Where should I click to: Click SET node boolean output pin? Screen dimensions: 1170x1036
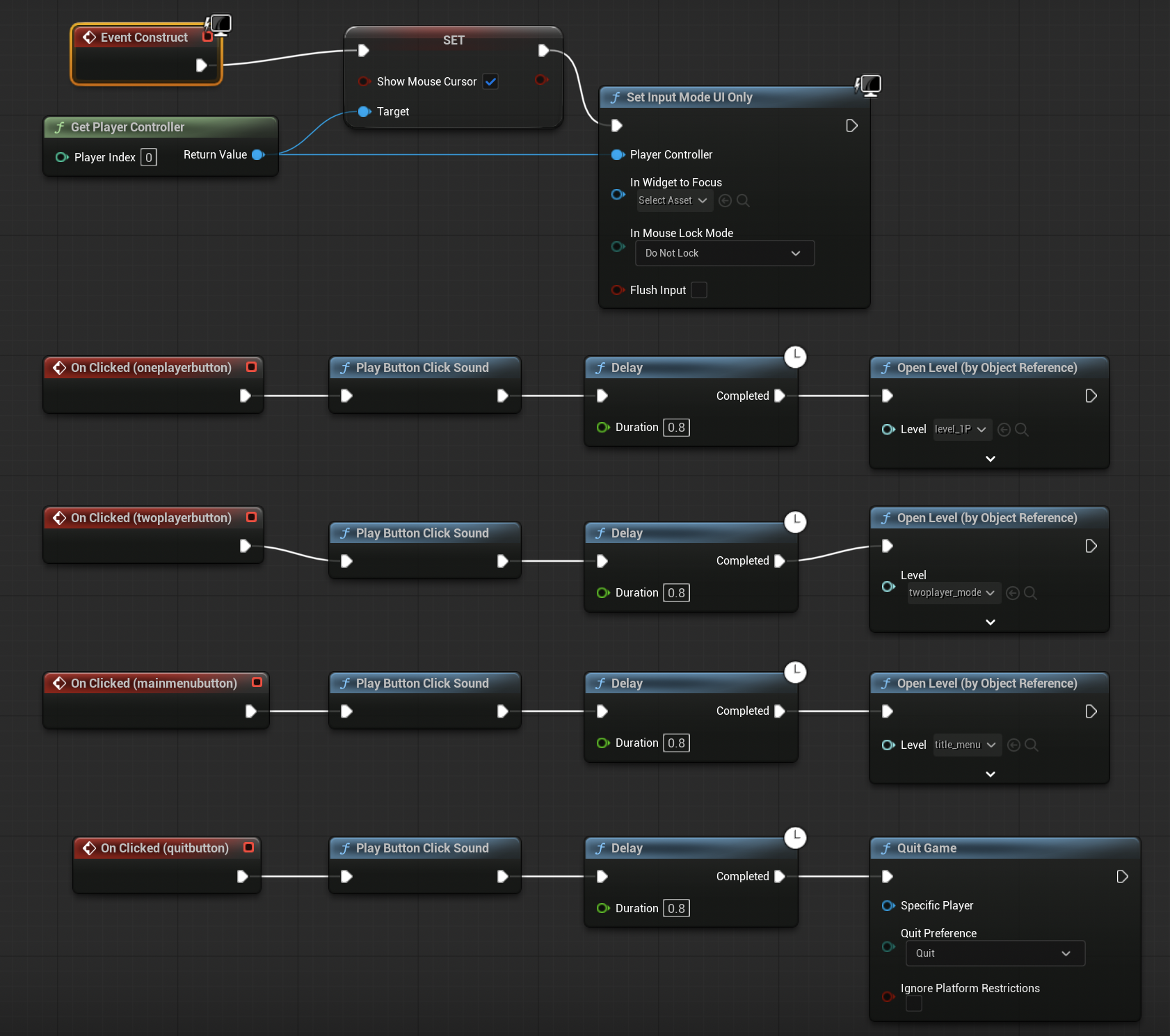541,80
